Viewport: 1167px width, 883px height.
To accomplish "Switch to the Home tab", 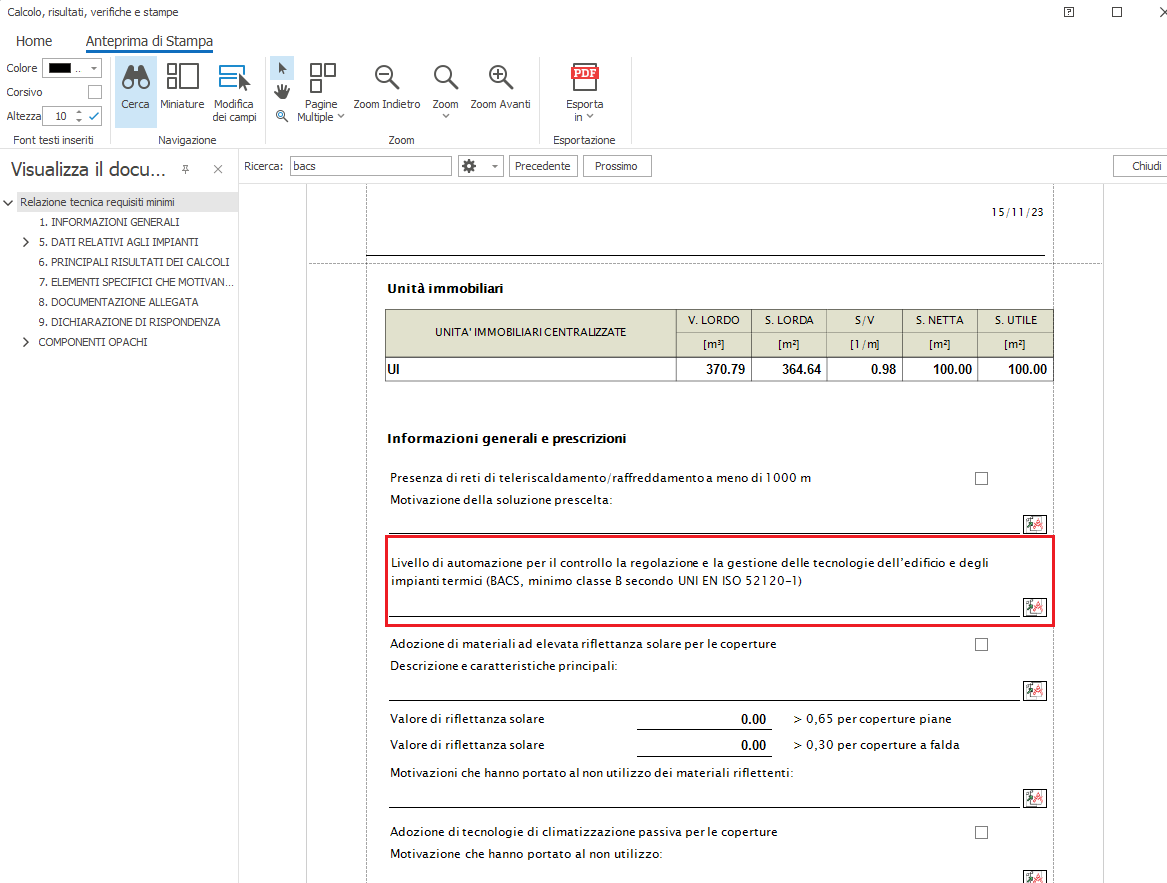I will (34, 41).
